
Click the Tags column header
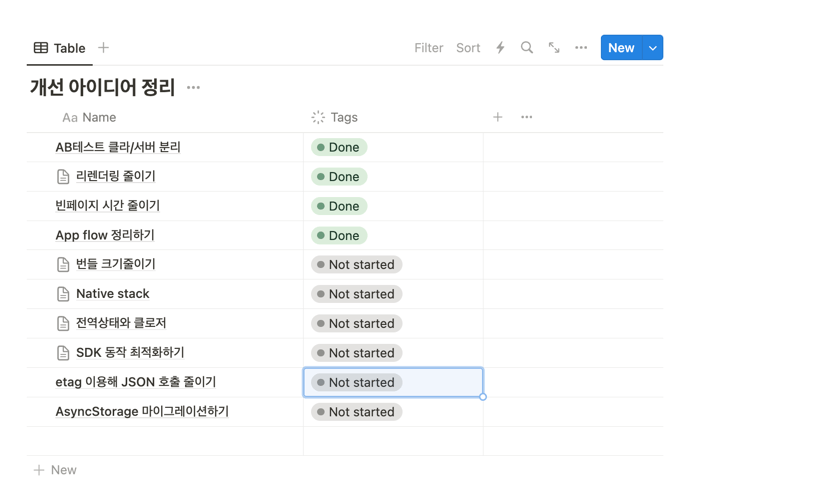pyautogui.click(x=343, y=117)
